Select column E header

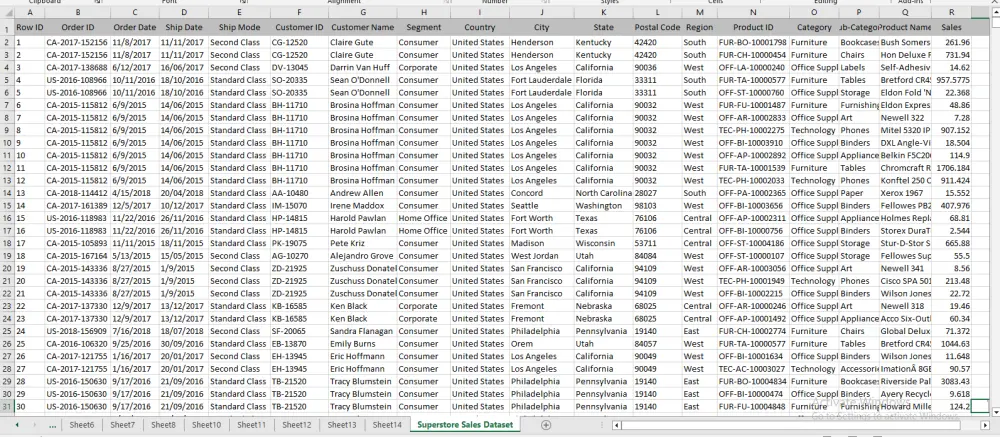(x=239, y=12)
